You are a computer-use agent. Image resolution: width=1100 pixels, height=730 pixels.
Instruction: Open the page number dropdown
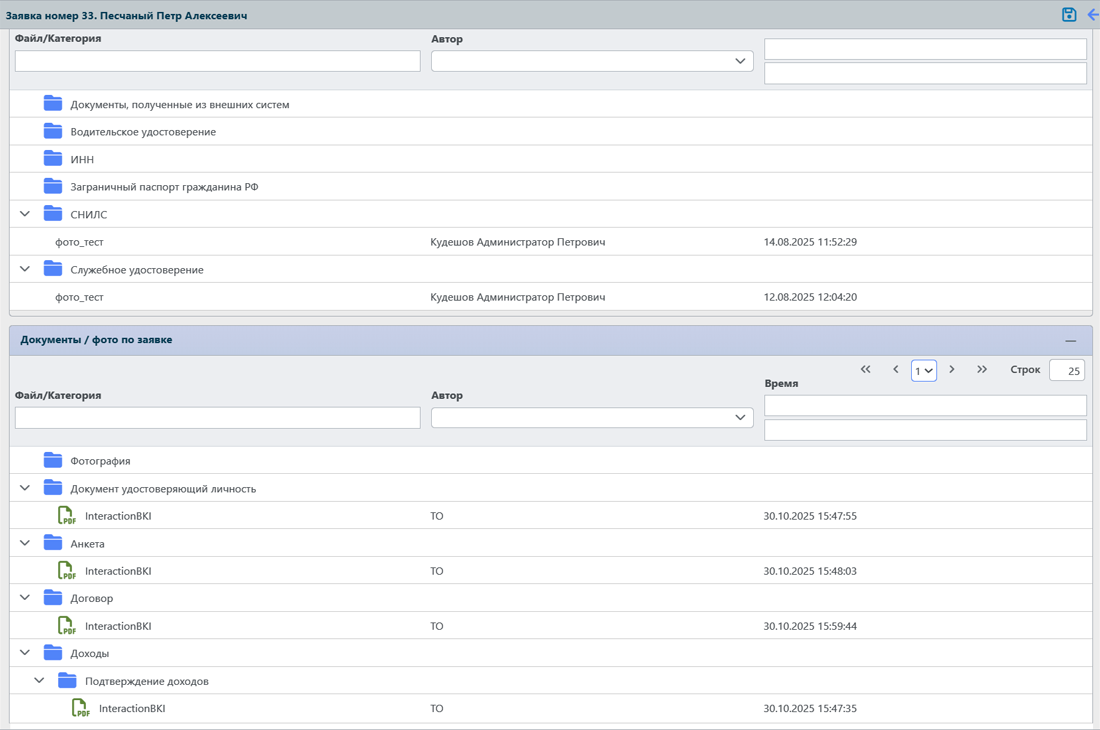click(923, 371)
